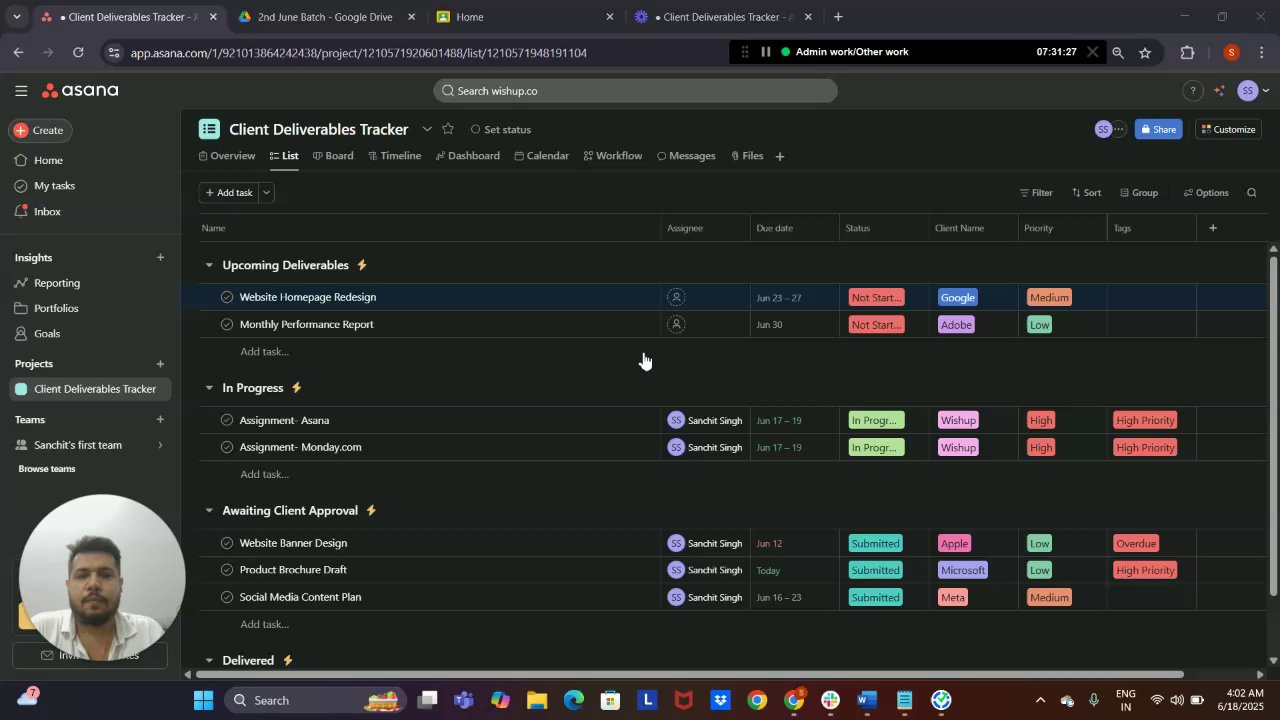Image resolution: width=1280 pixels, height=720 pixels.
Task: Click the Medium priority on Website Homepage Redesign
Action: coord(1049,297)
